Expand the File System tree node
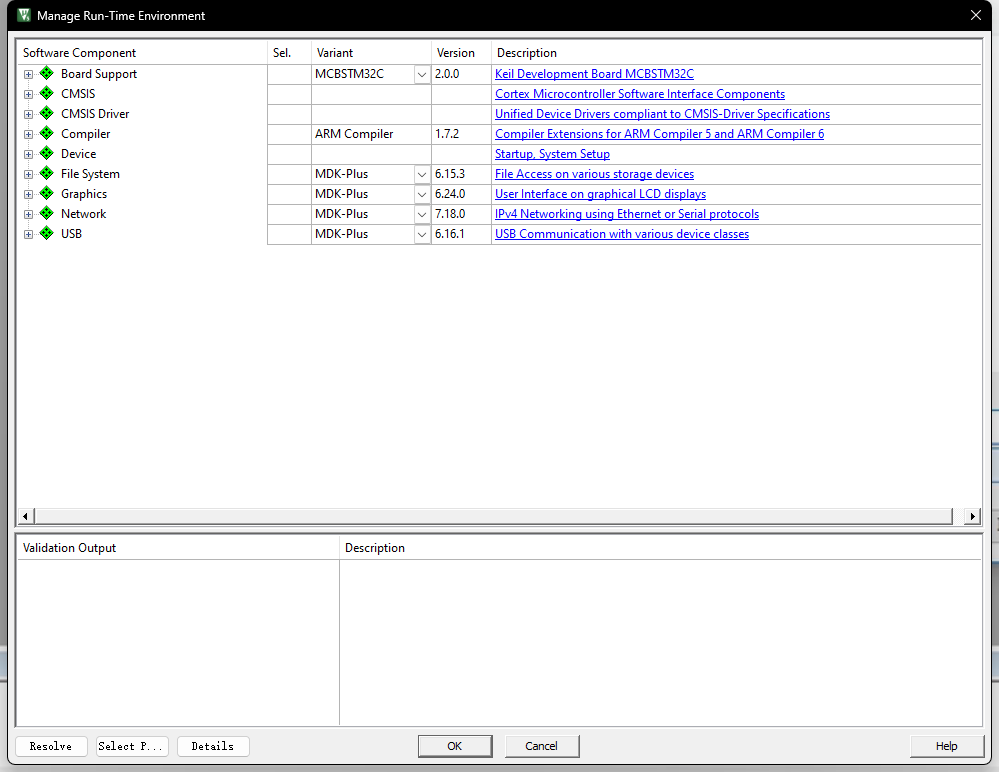The height and width of the screenshot is (772, 999). (28, 175)
